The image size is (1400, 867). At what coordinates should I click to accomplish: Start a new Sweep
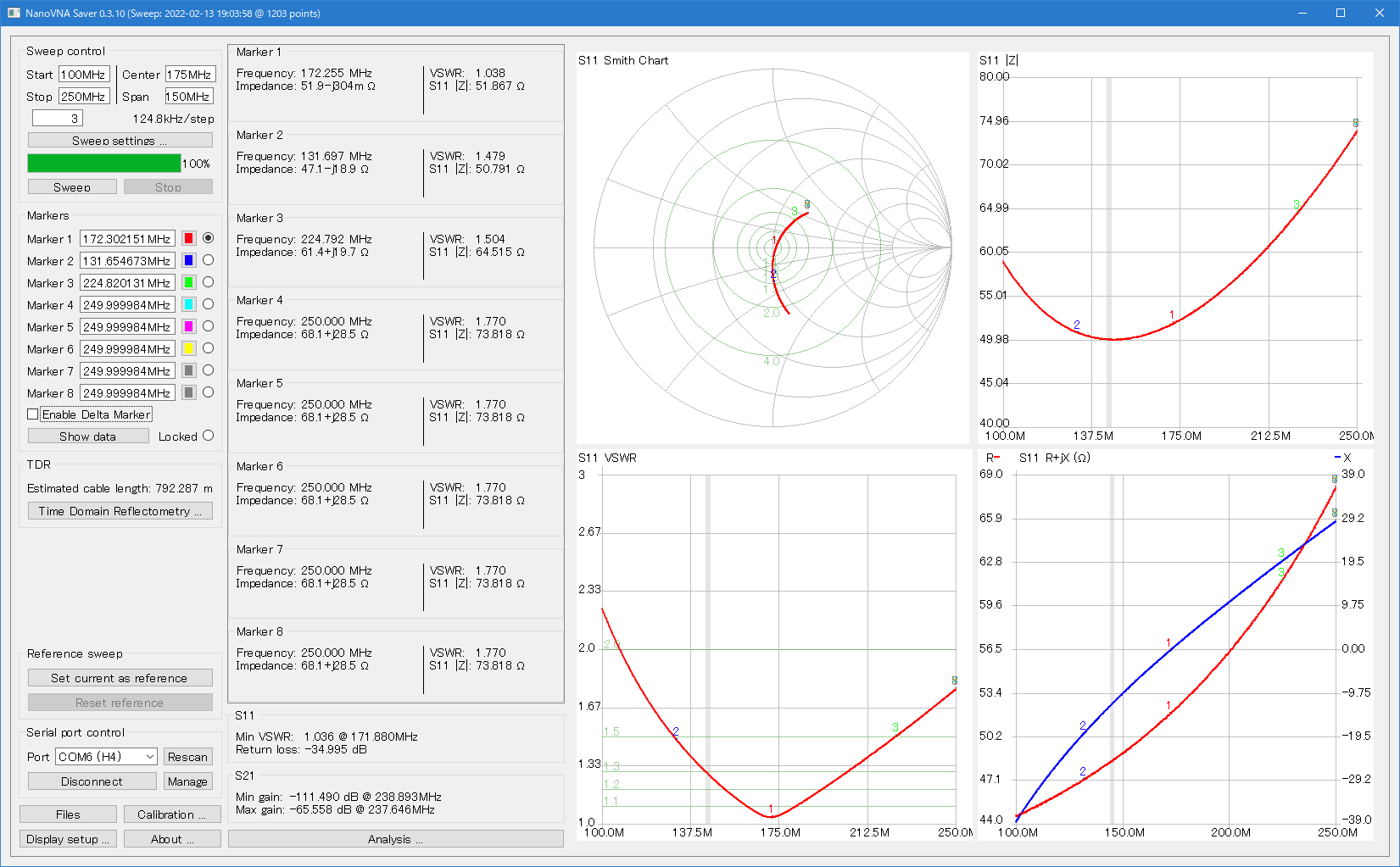[72, 187]
